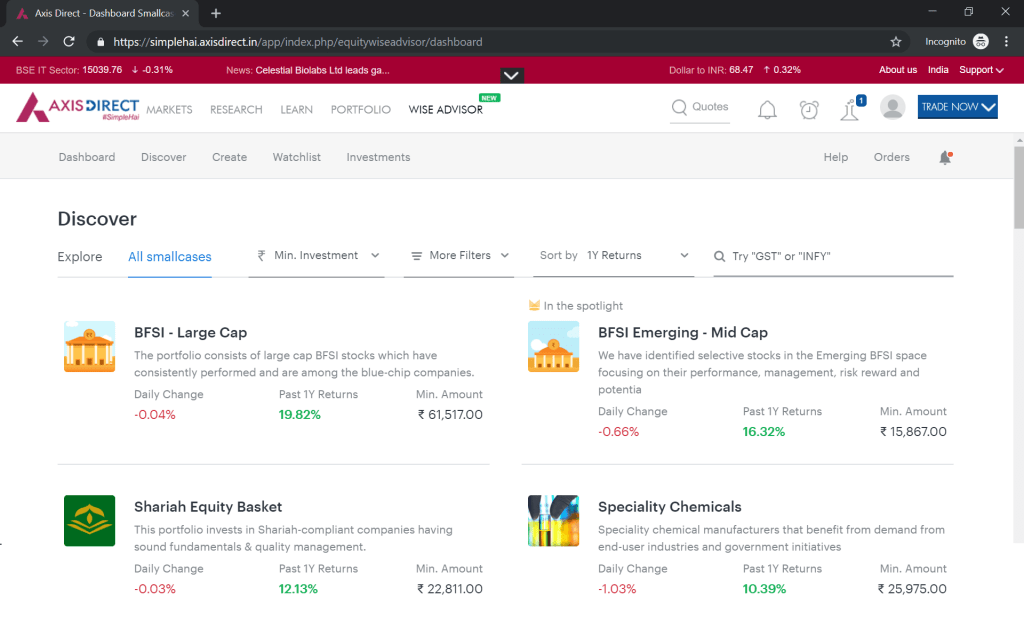Open the Min. Investment dropdown

pos(316,256)
